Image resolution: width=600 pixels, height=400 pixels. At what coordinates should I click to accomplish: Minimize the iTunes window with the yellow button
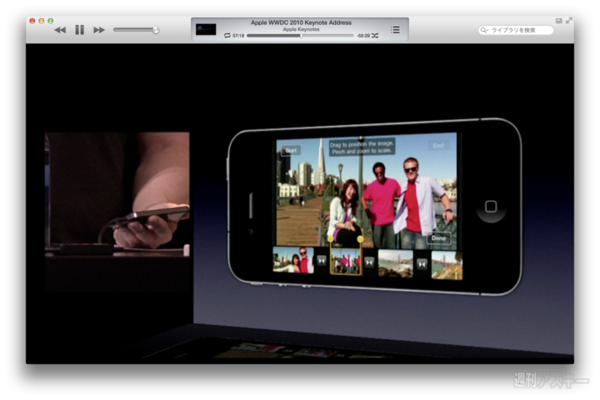[41, 21]
